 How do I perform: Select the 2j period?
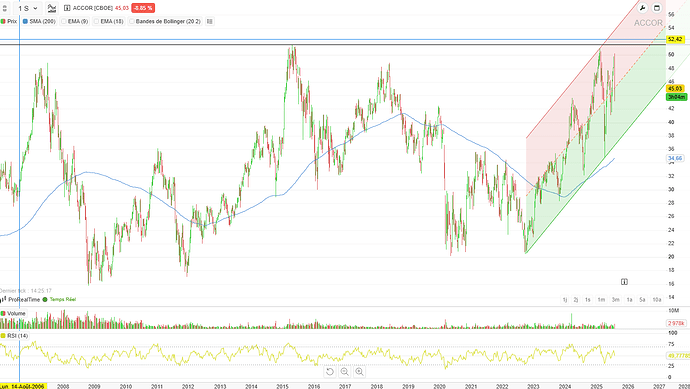click(576, 300)
